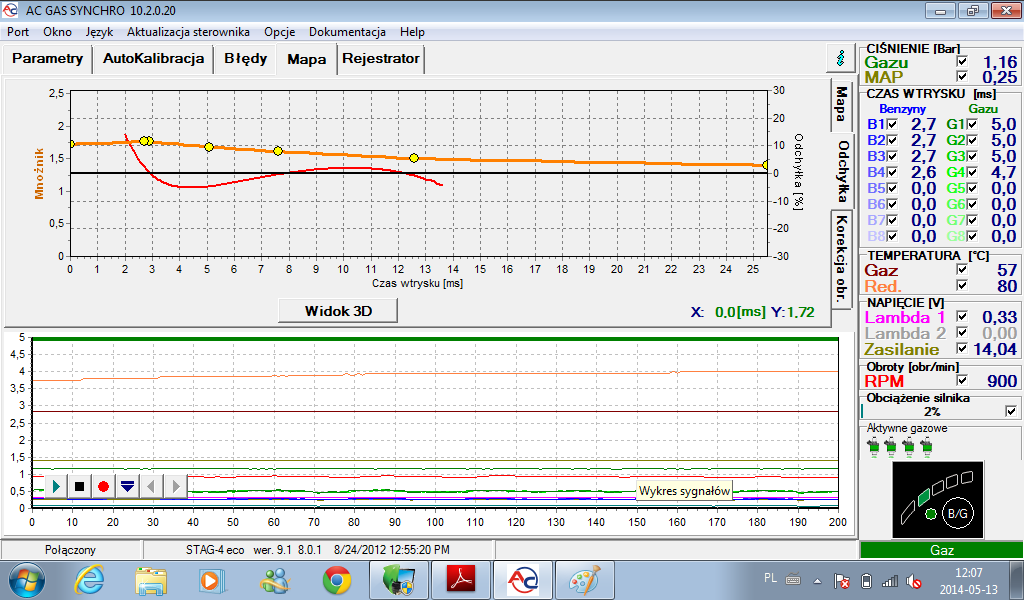
Task: Click the small icon above the Mapa vertical tab
Action: pos(841,60)
